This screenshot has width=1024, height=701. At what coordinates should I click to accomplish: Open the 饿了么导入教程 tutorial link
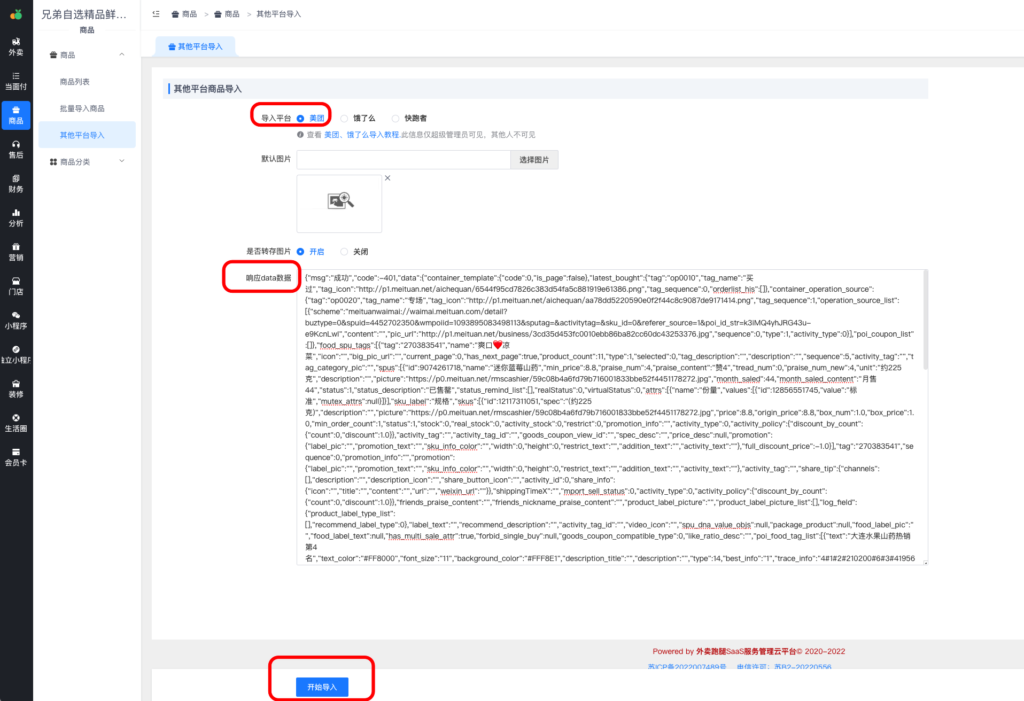click(372, 135)
